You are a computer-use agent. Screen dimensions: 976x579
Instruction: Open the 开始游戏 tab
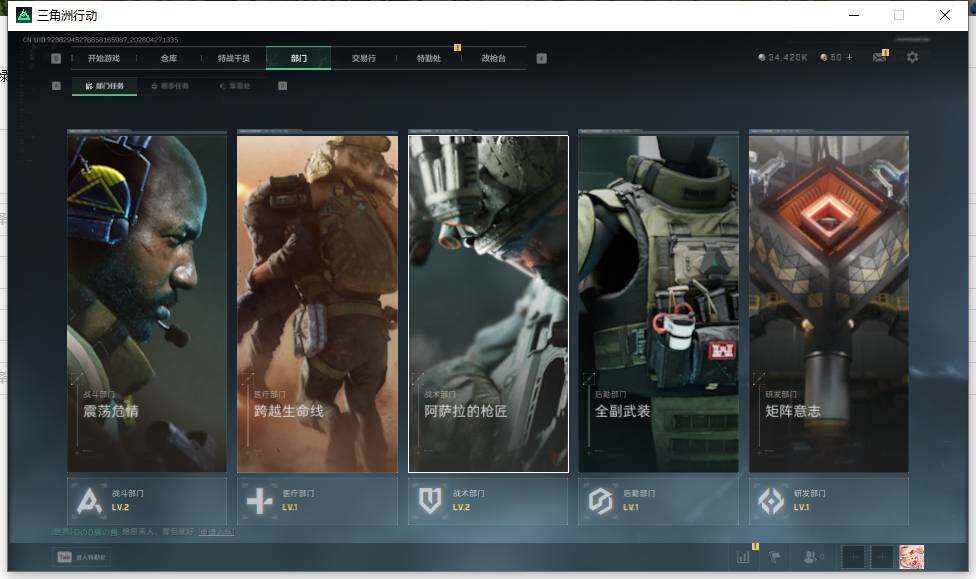[x=103, y=59]
